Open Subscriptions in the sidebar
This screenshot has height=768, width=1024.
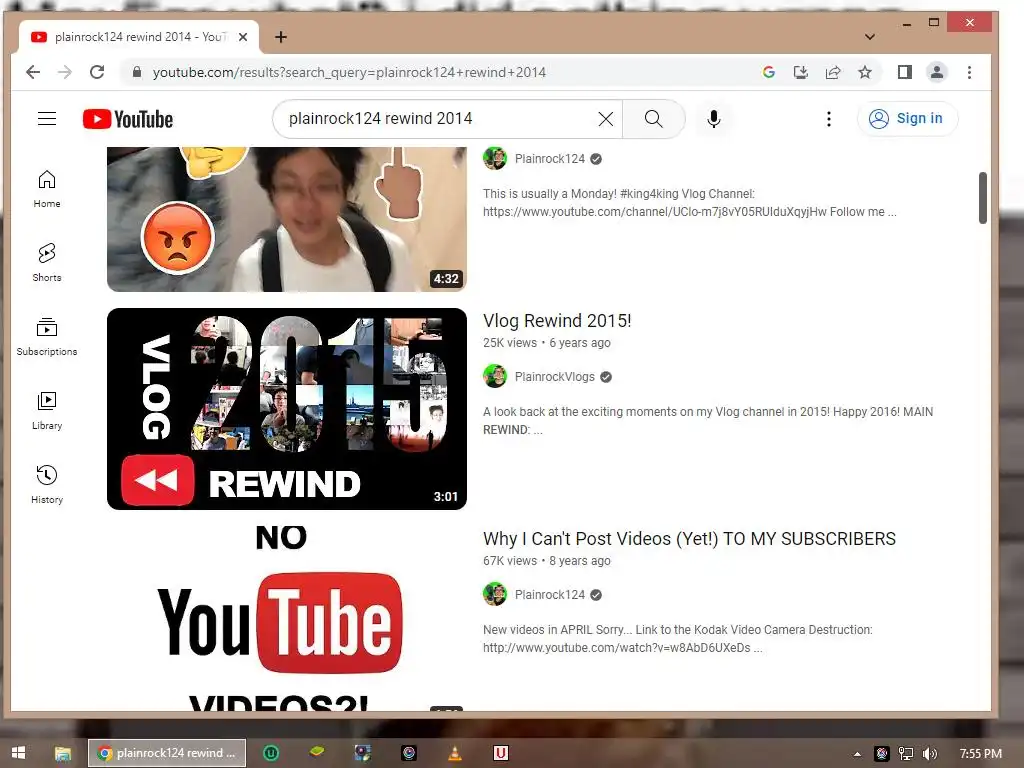tap(47, 336)
